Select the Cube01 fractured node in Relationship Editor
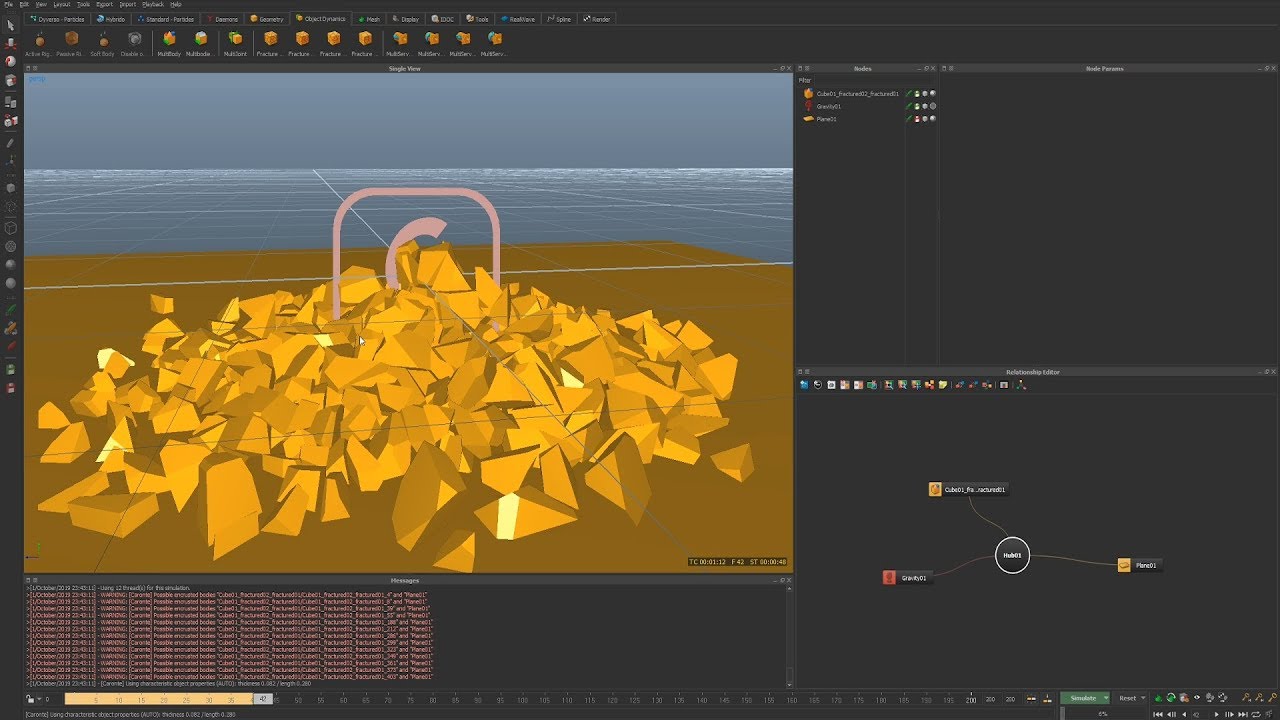Image resolution: width=1280 pixels, height=720 pixels. click(968, 490)
